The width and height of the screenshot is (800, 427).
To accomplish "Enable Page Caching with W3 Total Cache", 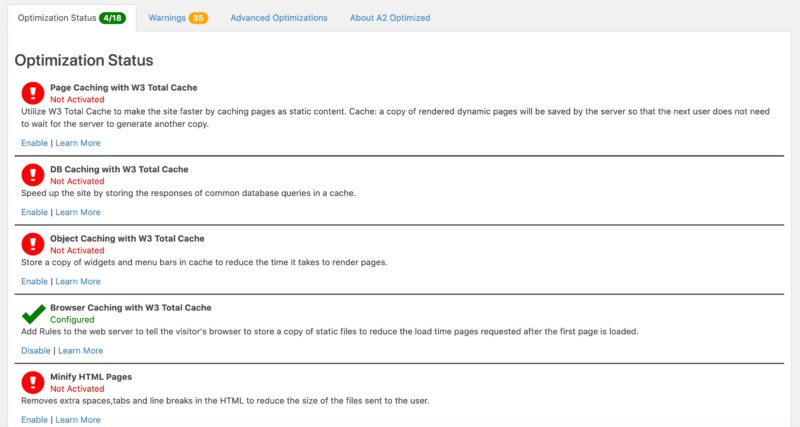I will 34,143.
